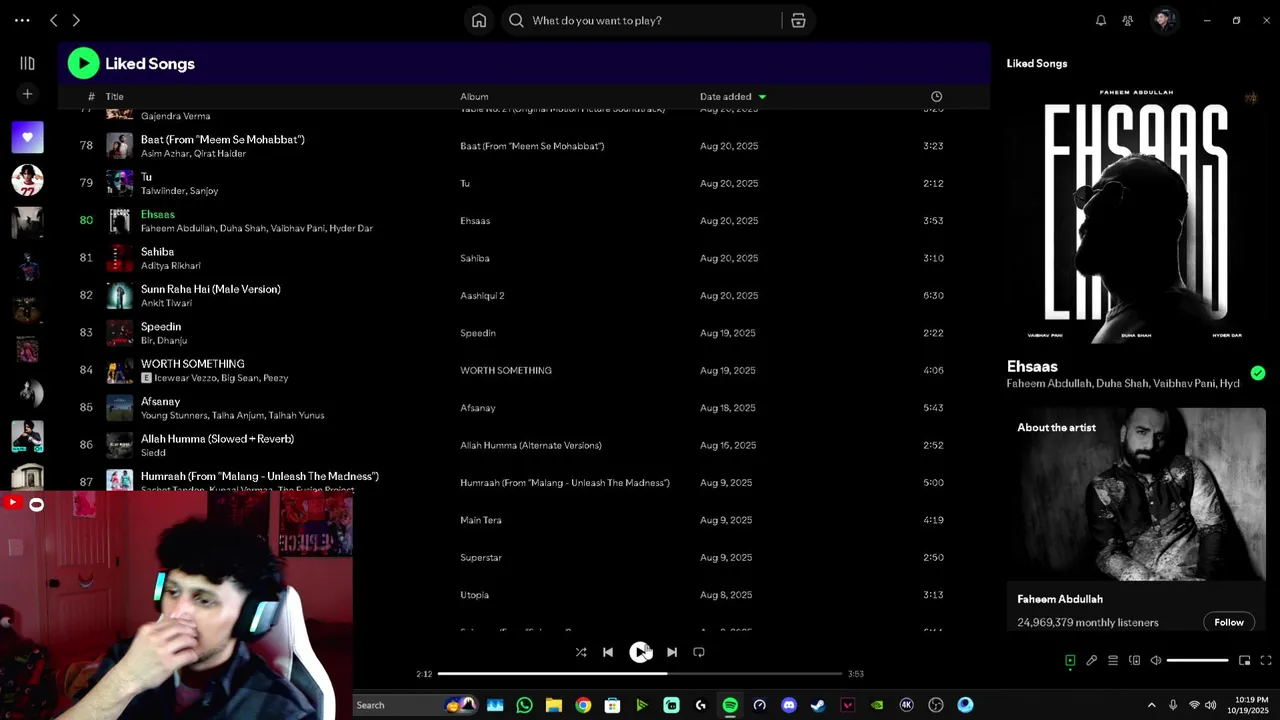1280x720 pixels.
Task: Open Connect to a device icon
Action: coord(1134,660)
